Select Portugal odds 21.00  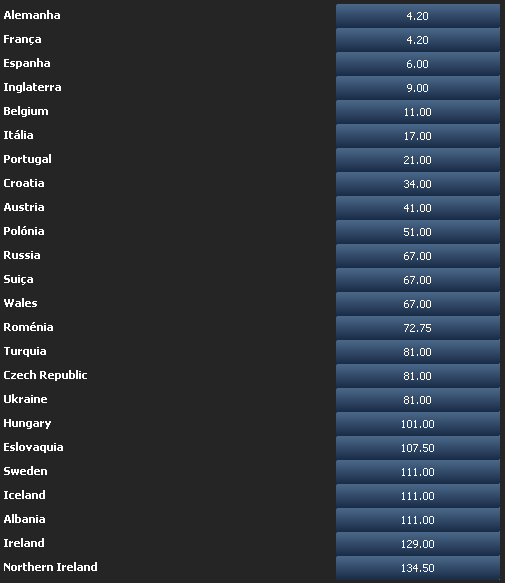click(x=418, y=160)
